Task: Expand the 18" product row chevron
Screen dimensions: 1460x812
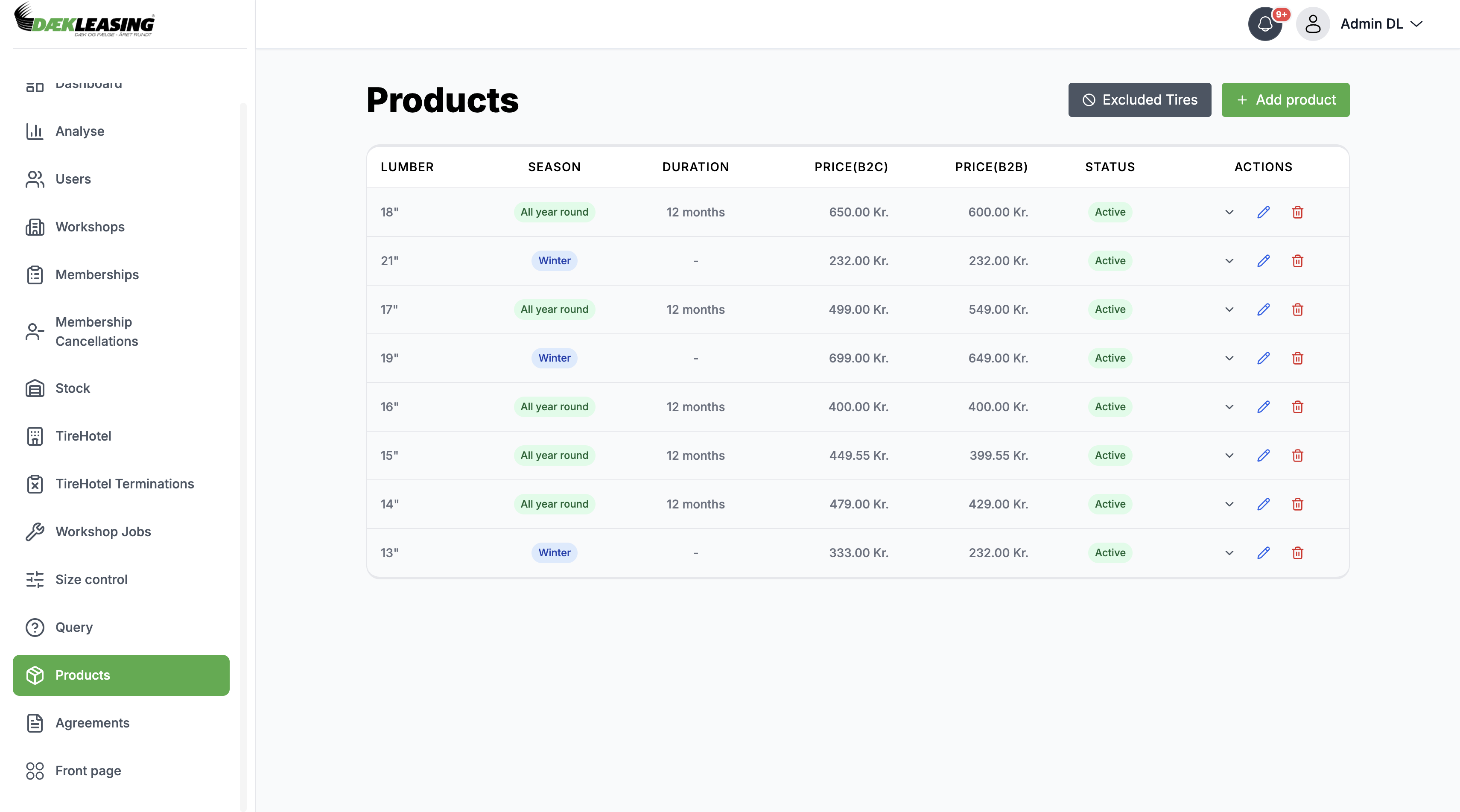Action: pyautogui.click(x=1229, y=212)
